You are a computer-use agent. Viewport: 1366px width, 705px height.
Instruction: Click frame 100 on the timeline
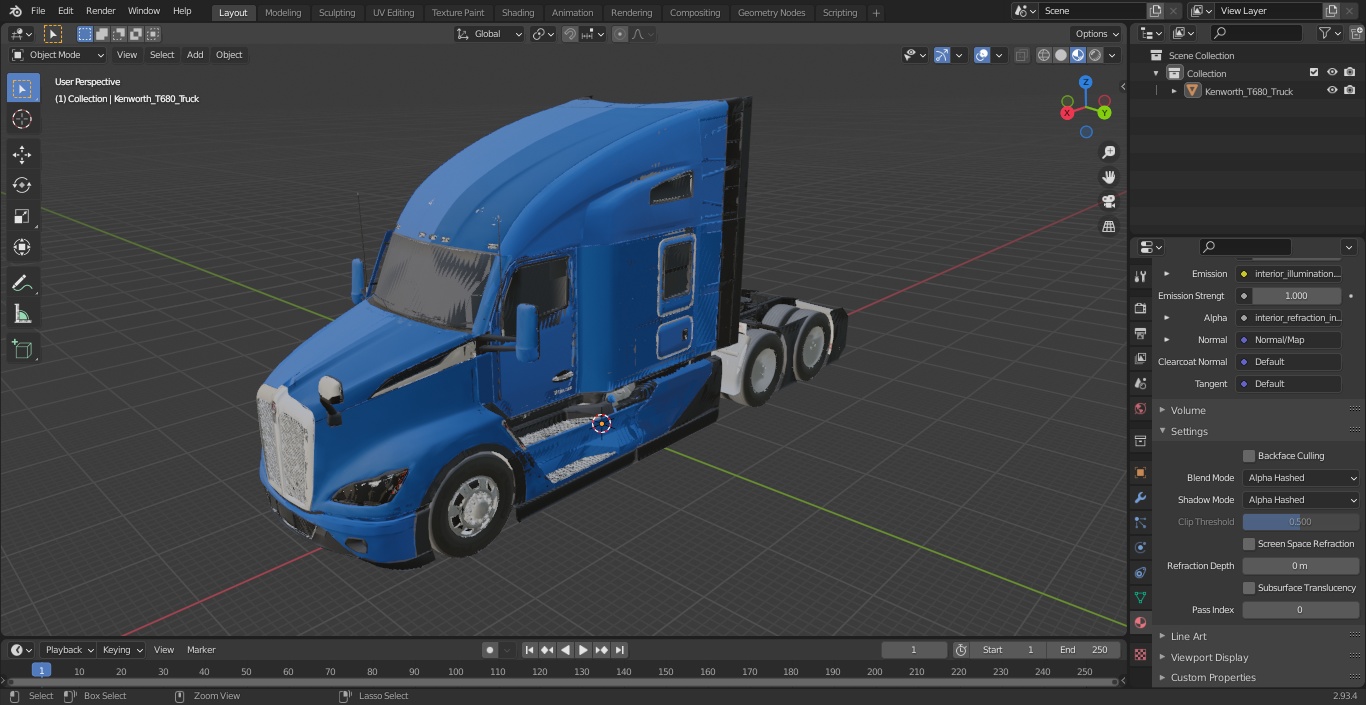tap(455, 672)
